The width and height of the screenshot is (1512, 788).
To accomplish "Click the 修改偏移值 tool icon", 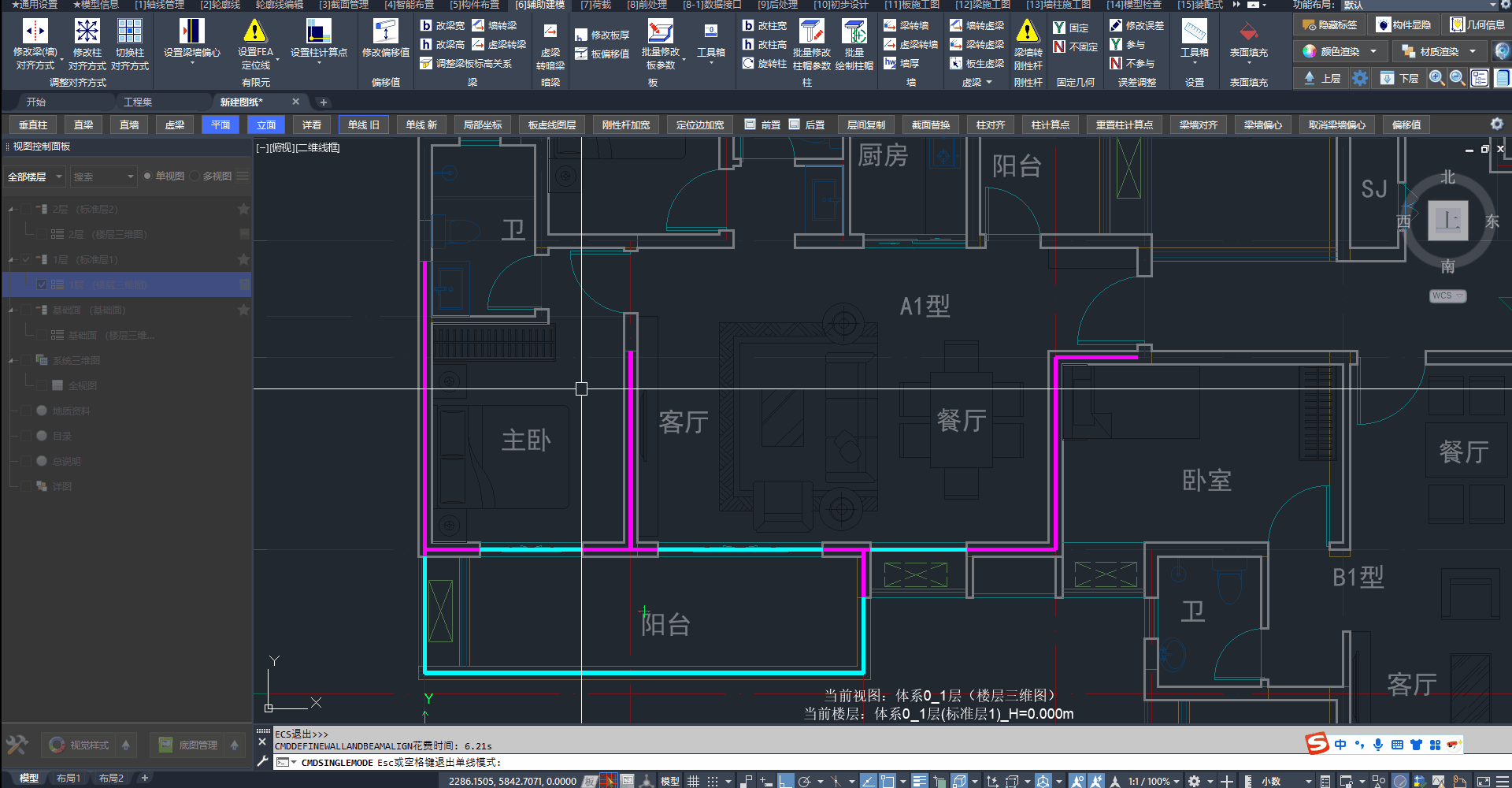I will point(385,32).
